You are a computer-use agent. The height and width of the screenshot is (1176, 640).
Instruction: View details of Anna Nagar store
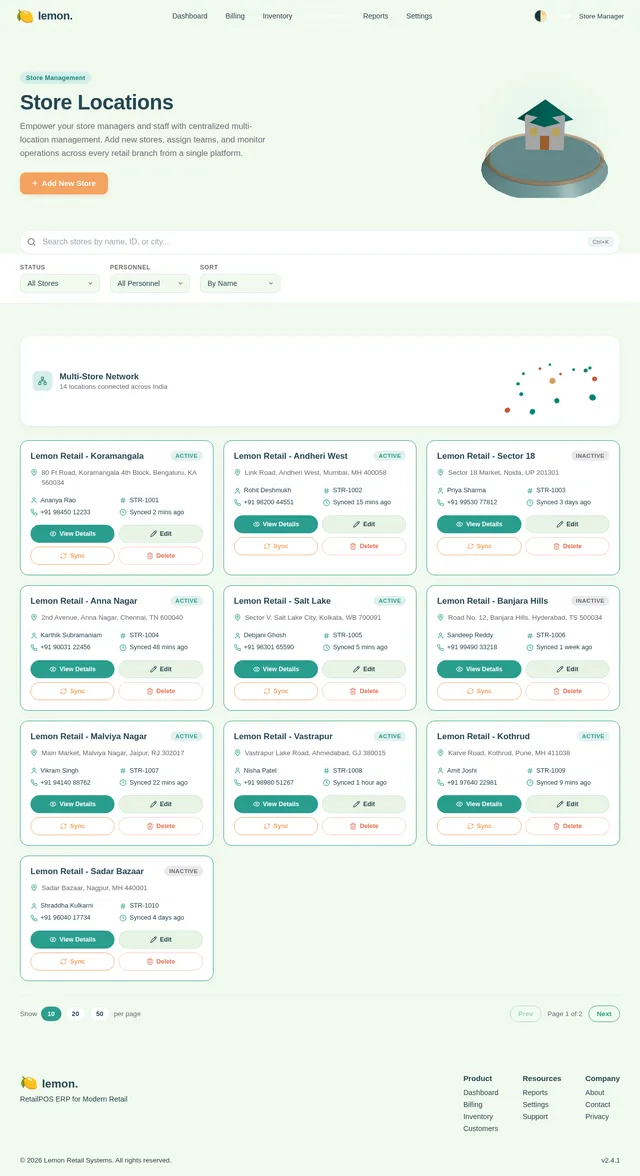point(72,669)
